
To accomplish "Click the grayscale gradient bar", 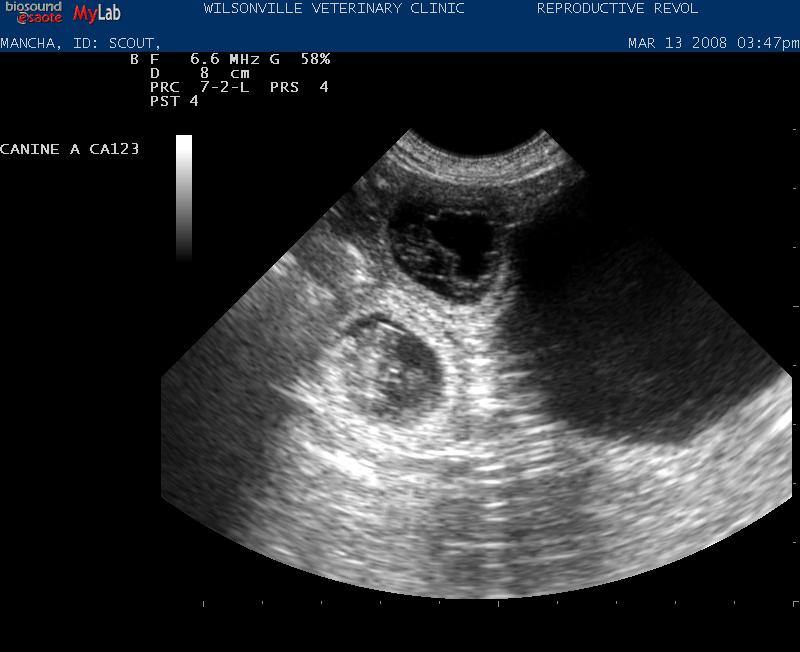I will coord(184,198).
